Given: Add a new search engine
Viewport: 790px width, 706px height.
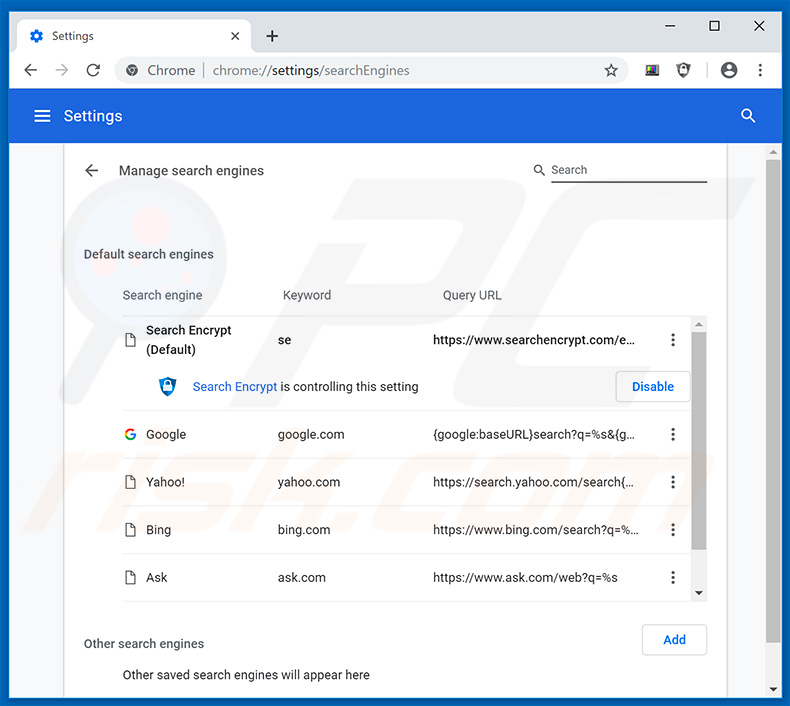Looking at the screenshot, I should pos(674,639).
